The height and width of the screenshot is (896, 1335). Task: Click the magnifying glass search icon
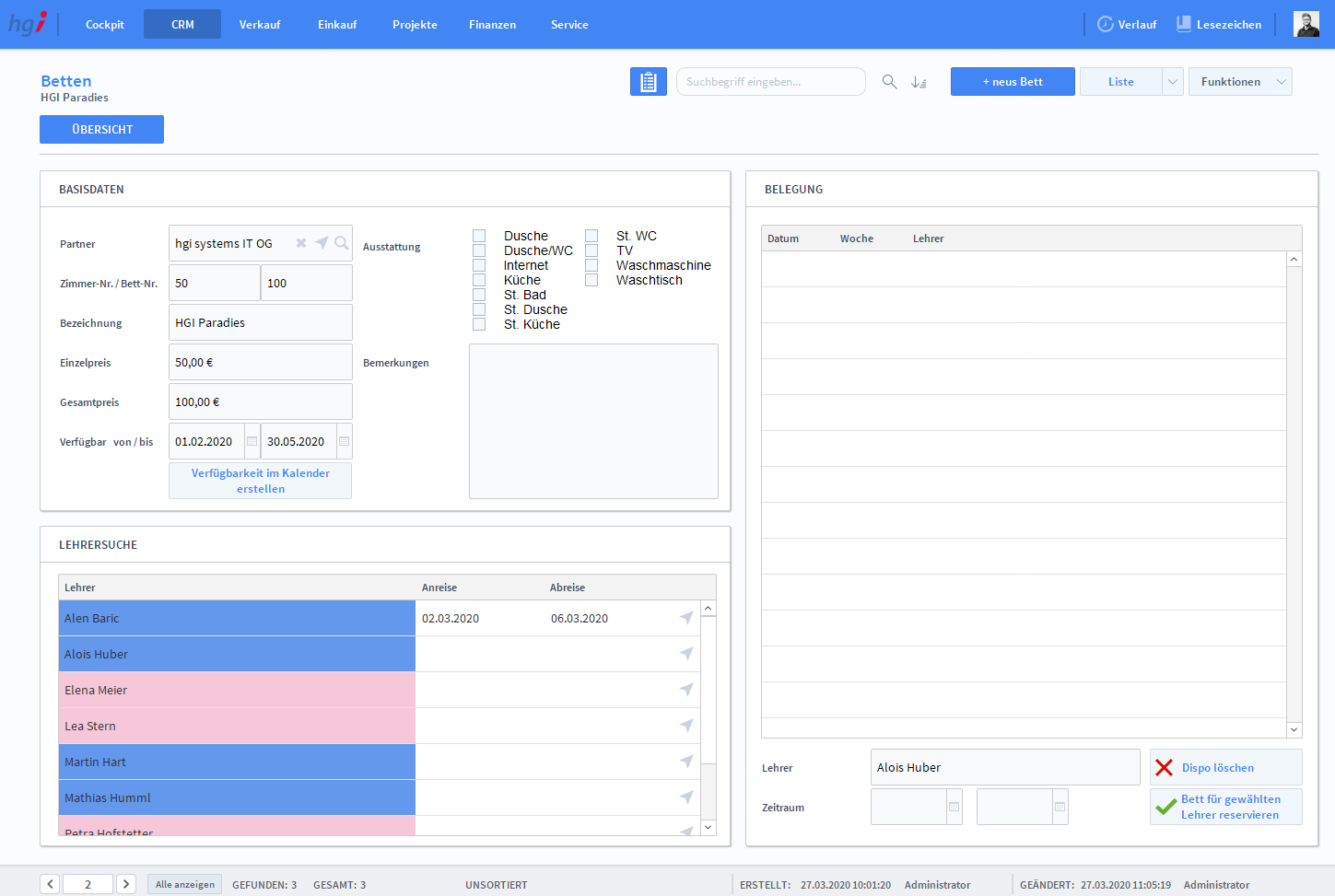(889, 82)
